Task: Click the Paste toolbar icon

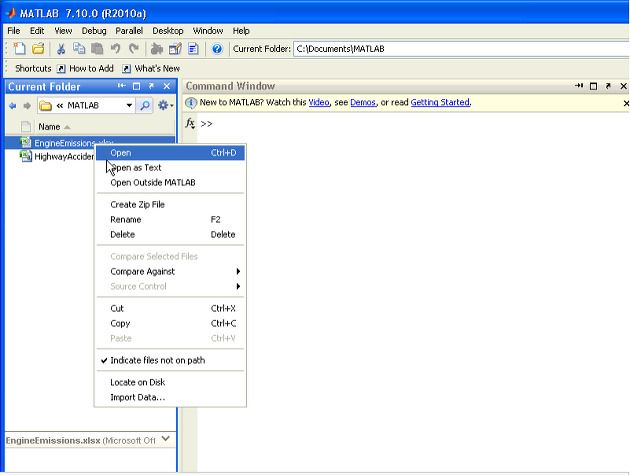Action: coord(97,49)
